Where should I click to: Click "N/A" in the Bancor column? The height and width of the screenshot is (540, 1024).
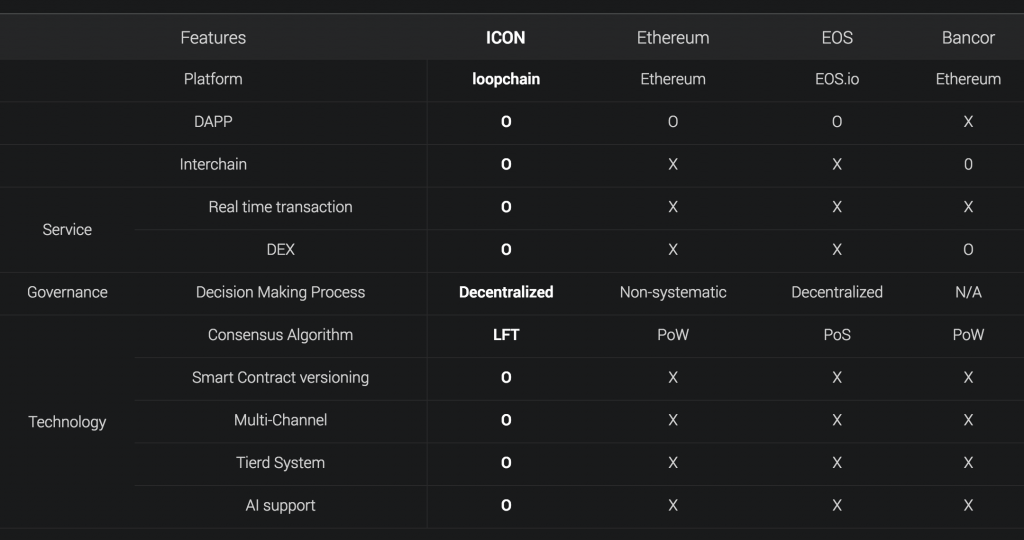pyautogui.click(x=968, y=292)
